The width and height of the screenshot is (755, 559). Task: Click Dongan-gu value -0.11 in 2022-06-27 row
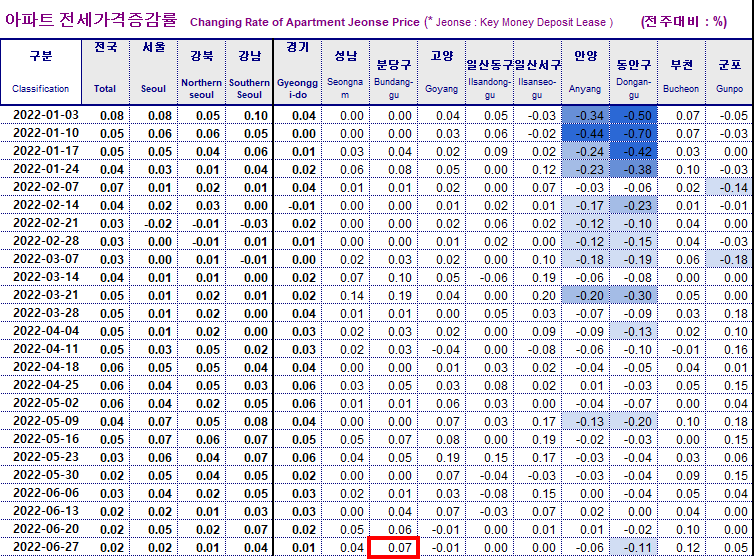pos(634,547)
